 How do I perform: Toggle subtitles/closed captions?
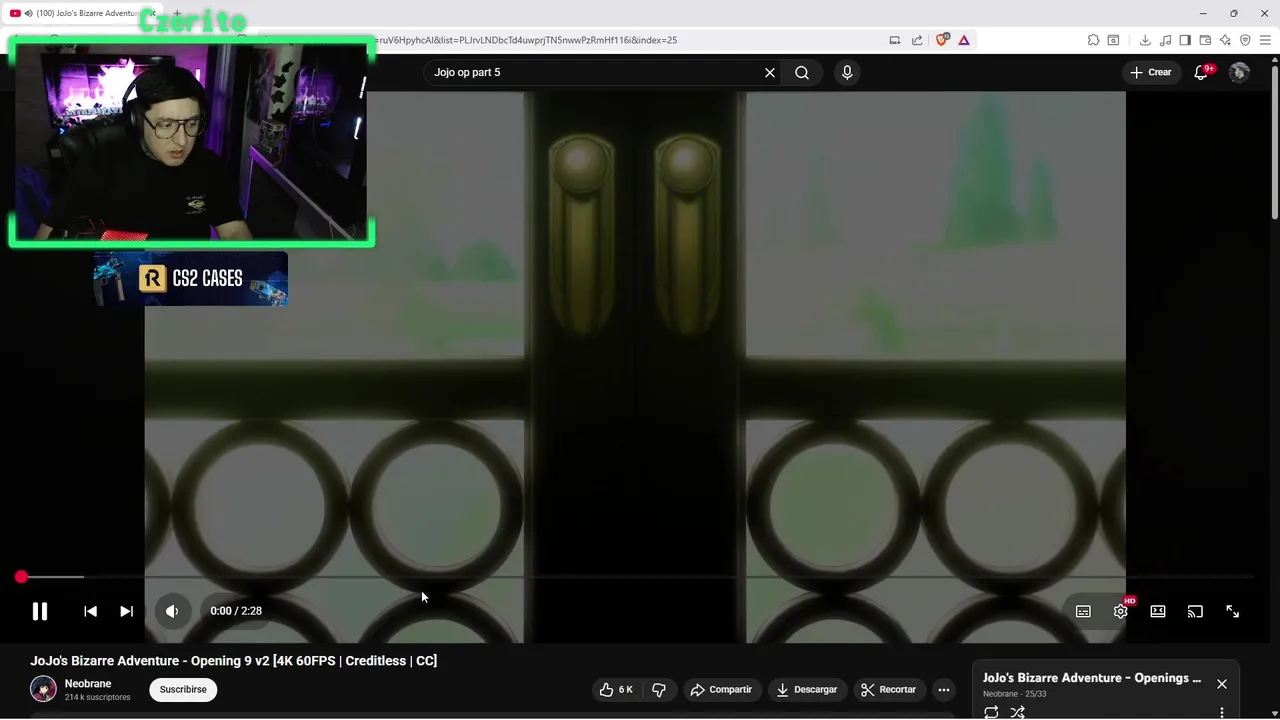[x=1083, y=611]
